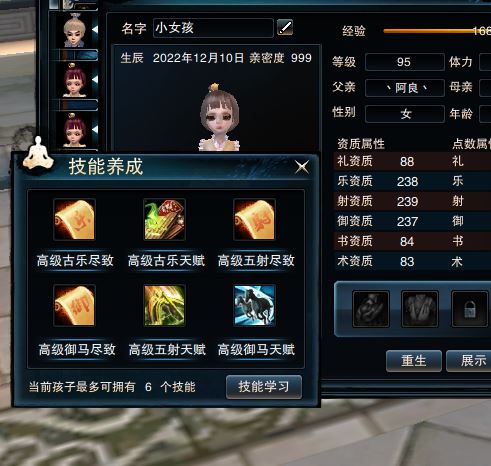
Task: Click the name field containing 小女孩
Action: [x=213, y=28]
